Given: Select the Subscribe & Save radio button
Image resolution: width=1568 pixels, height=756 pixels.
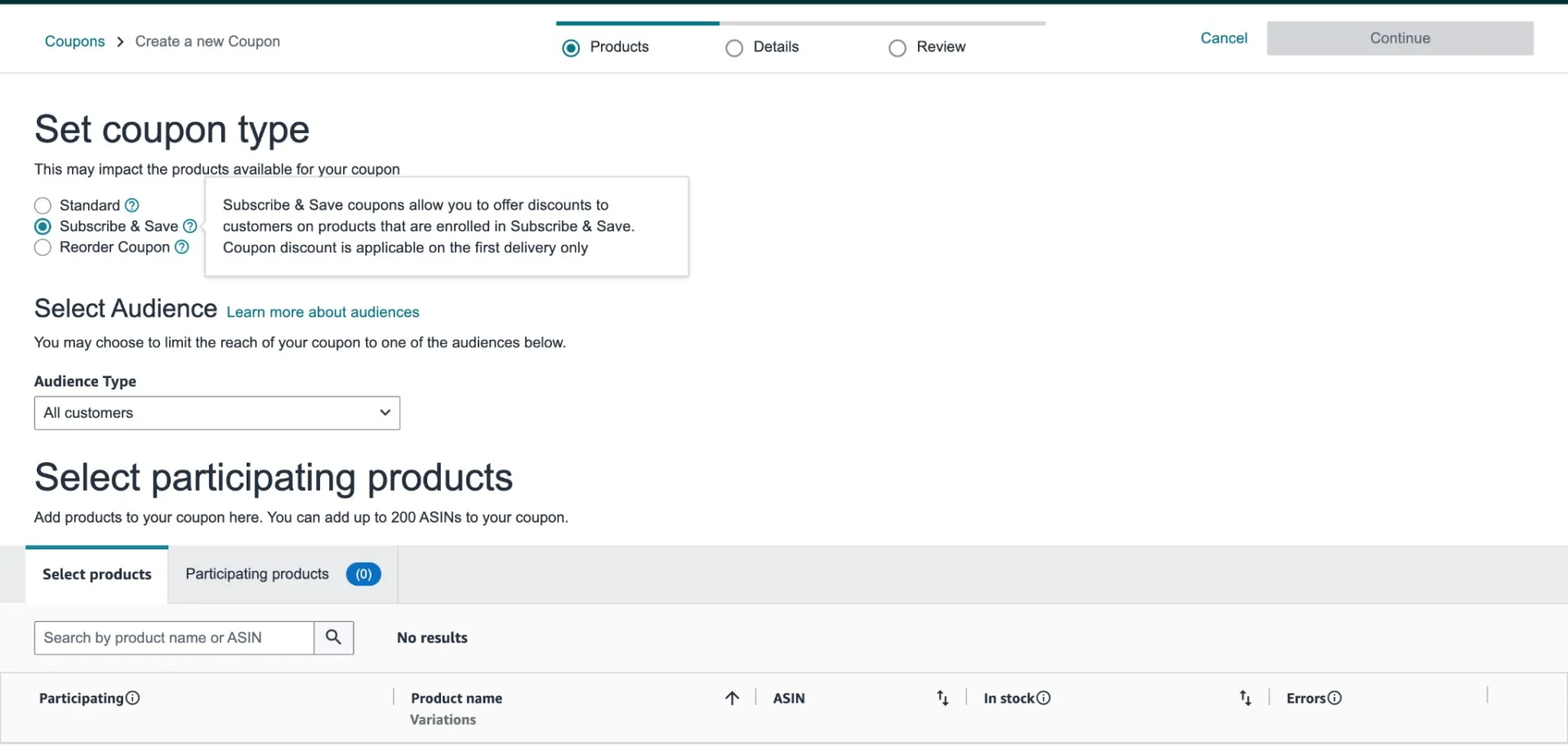Looking at the screenshot, I should 43,227.
